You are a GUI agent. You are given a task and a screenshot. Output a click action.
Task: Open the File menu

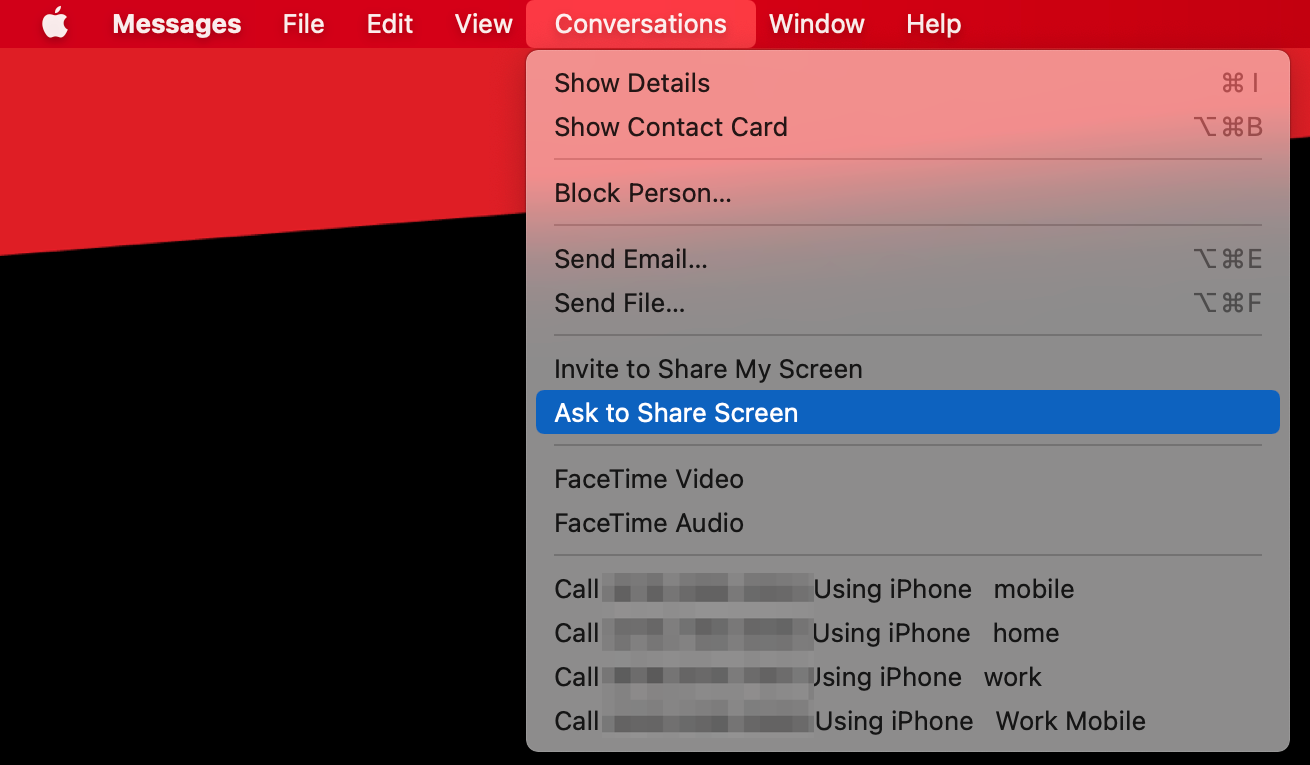pos(303,24)
